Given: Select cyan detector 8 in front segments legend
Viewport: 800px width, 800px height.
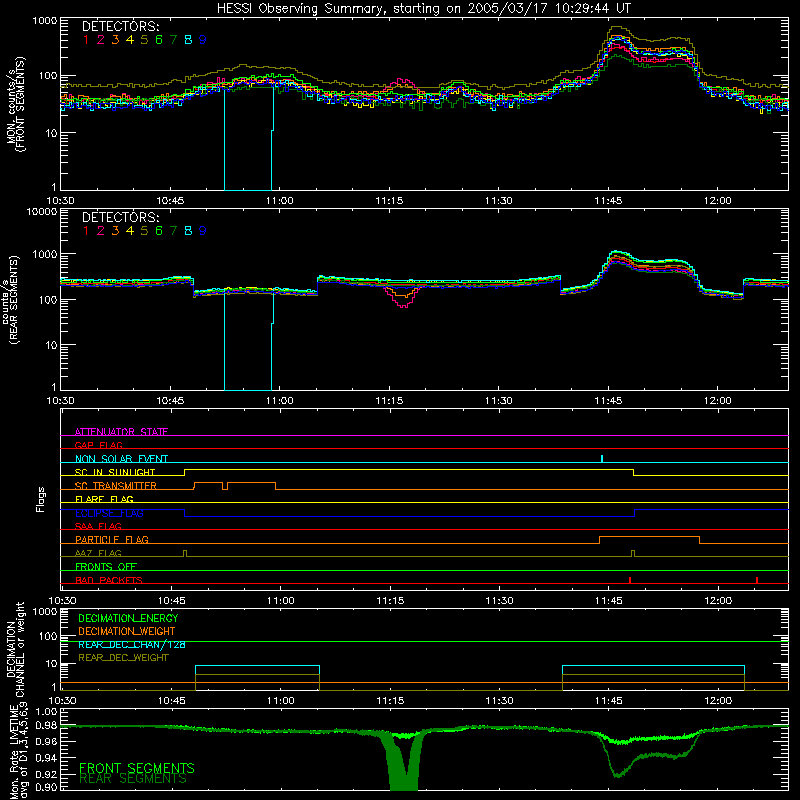Looking at the screenshot, I should [188, 40].
